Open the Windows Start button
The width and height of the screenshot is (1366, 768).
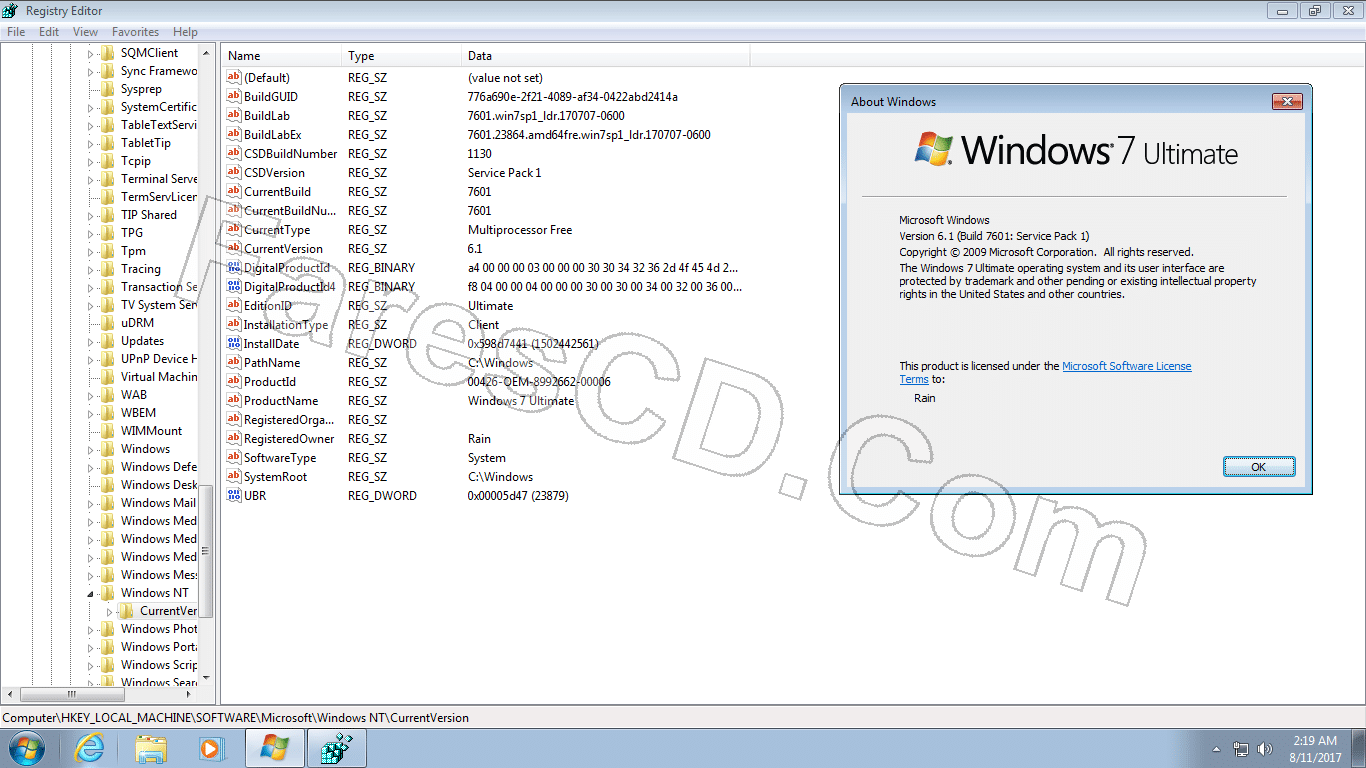tap(26, 748)
